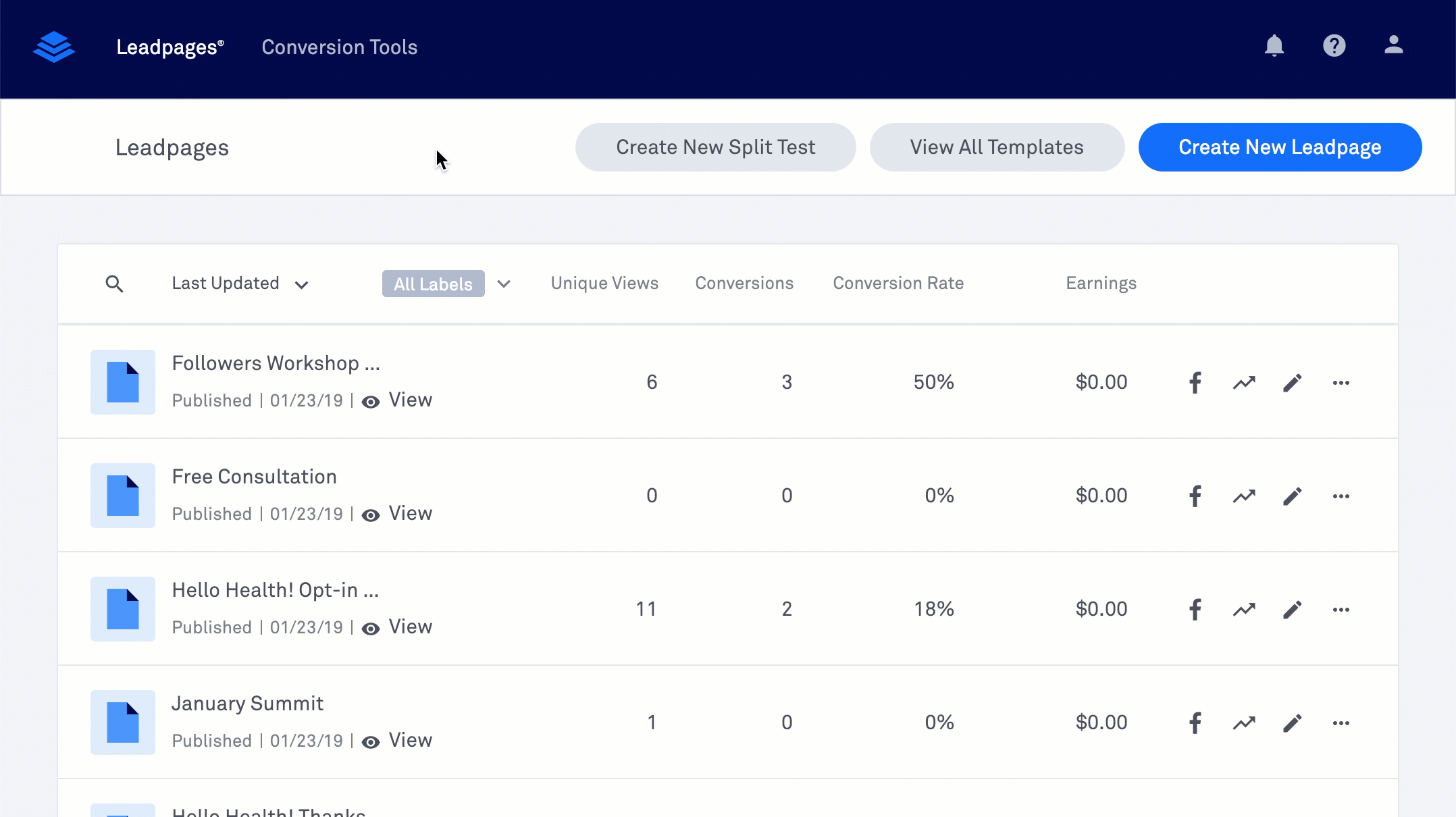Open more options for Followers Workshop

[1341, 383]
